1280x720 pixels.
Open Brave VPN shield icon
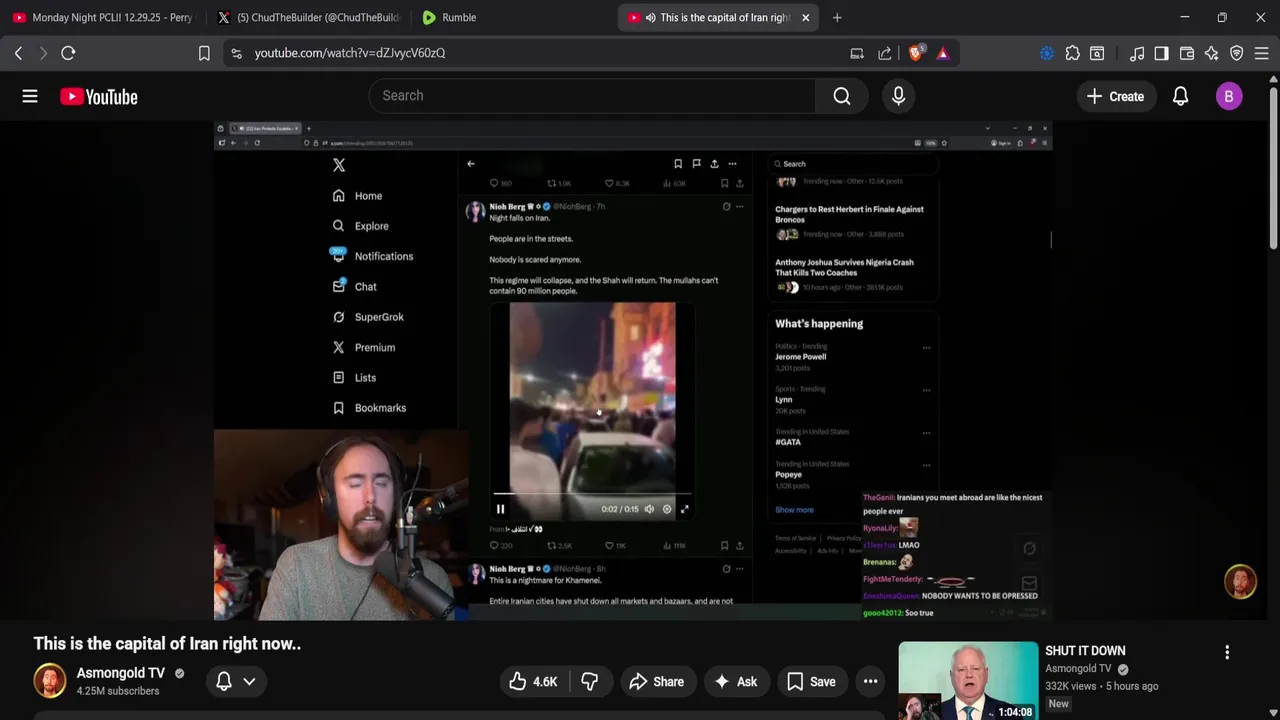(1237, 53)
